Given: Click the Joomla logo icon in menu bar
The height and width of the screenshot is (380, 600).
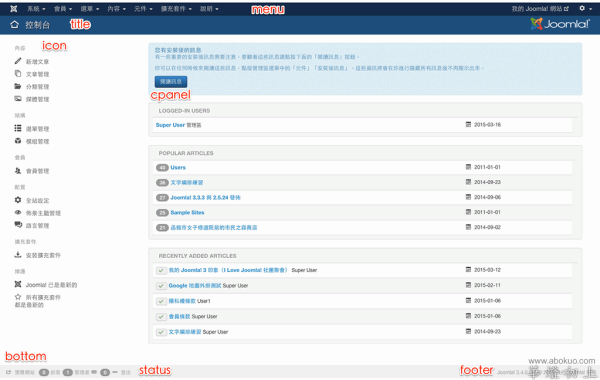Looking at the screenshot, I should 13,8.
